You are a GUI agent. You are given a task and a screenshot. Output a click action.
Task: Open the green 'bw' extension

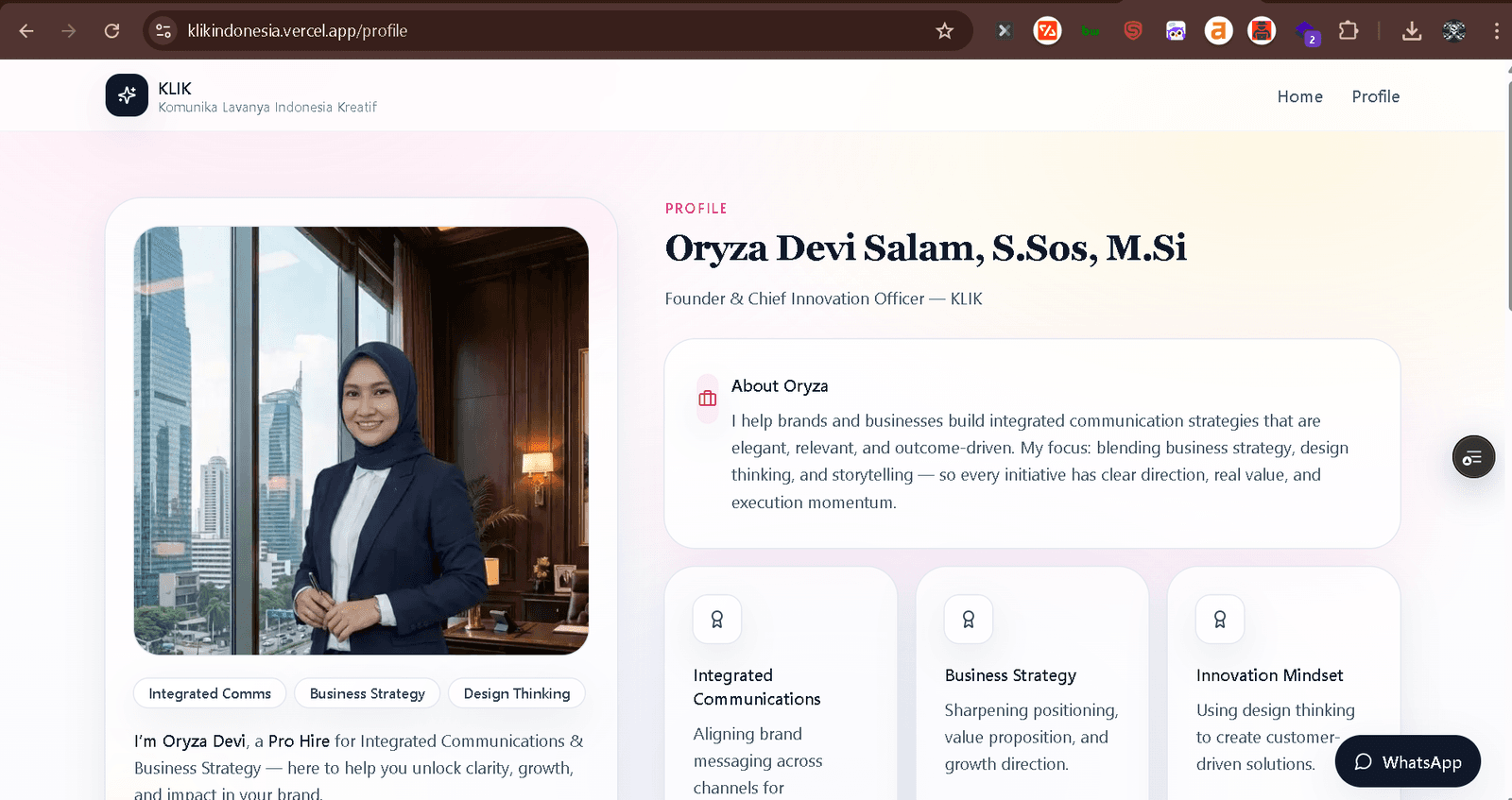click(x=1091, y=31)
